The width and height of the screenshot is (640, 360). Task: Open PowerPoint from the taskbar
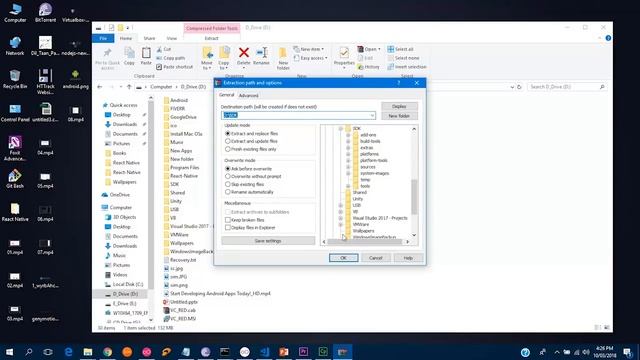pos(284,352)
